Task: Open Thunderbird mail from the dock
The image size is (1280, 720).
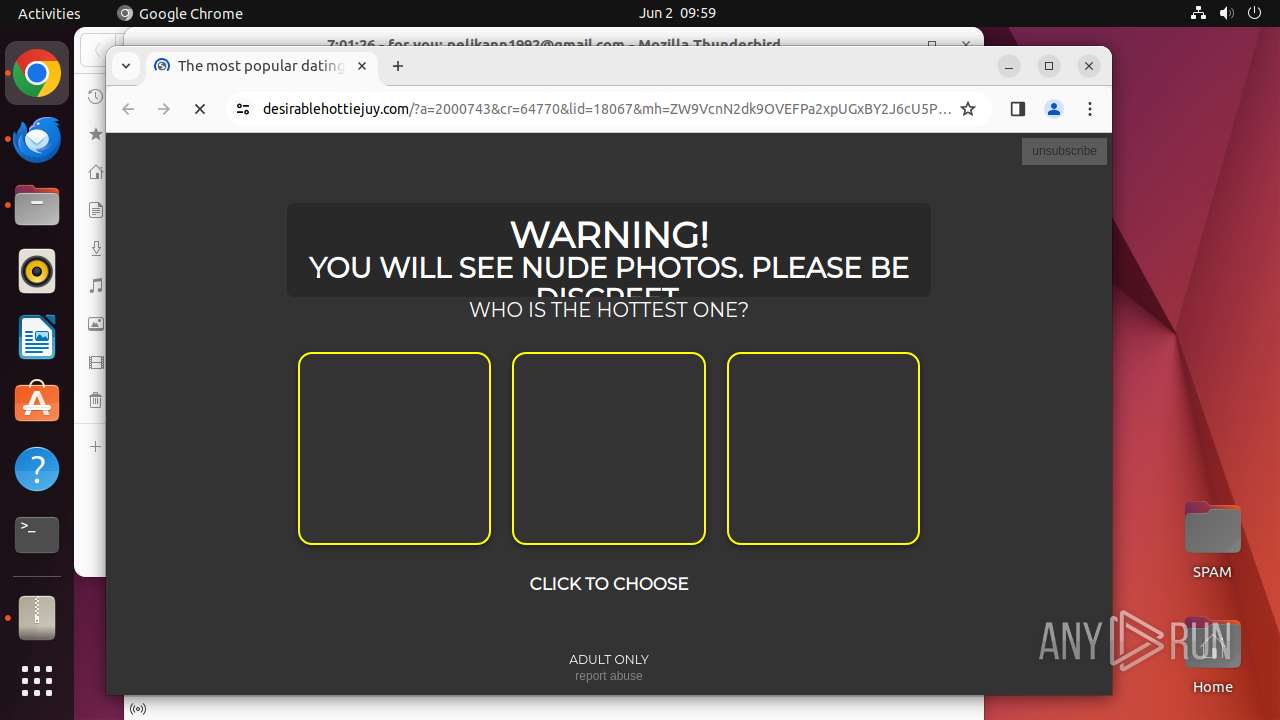Action: tap(37, 140)
